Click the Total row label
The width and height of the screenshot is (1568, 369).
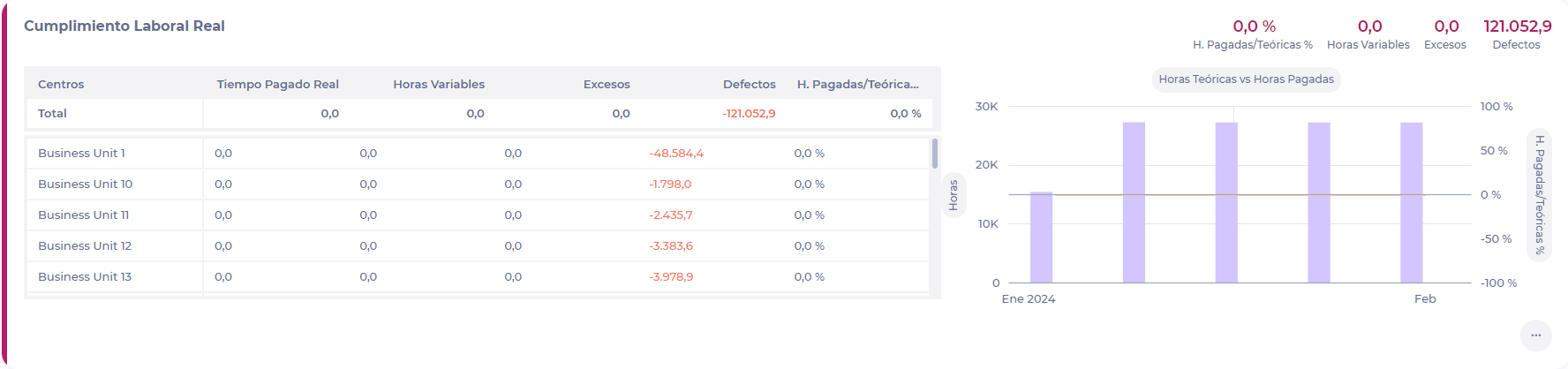point(52,114)
